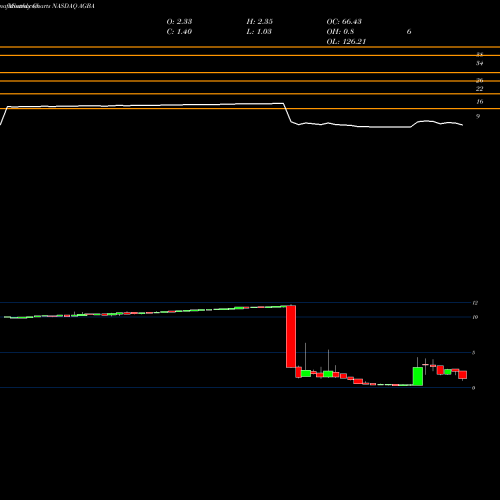
Task: Select the large green rebound candlestick
Action: coord(418,376)
